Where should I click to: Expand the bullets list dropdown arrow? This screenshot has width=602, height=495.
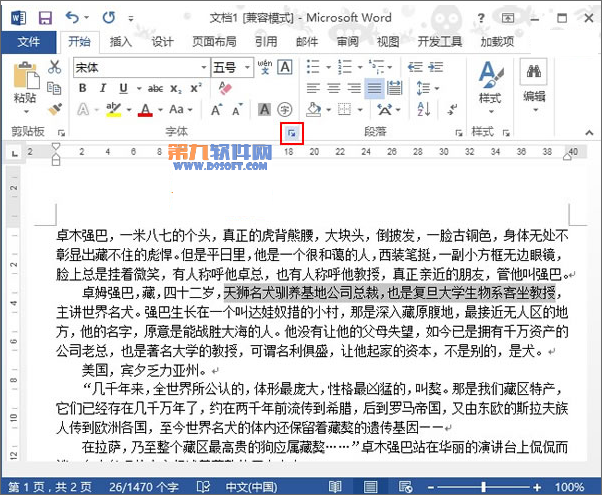tap(329, 68)
